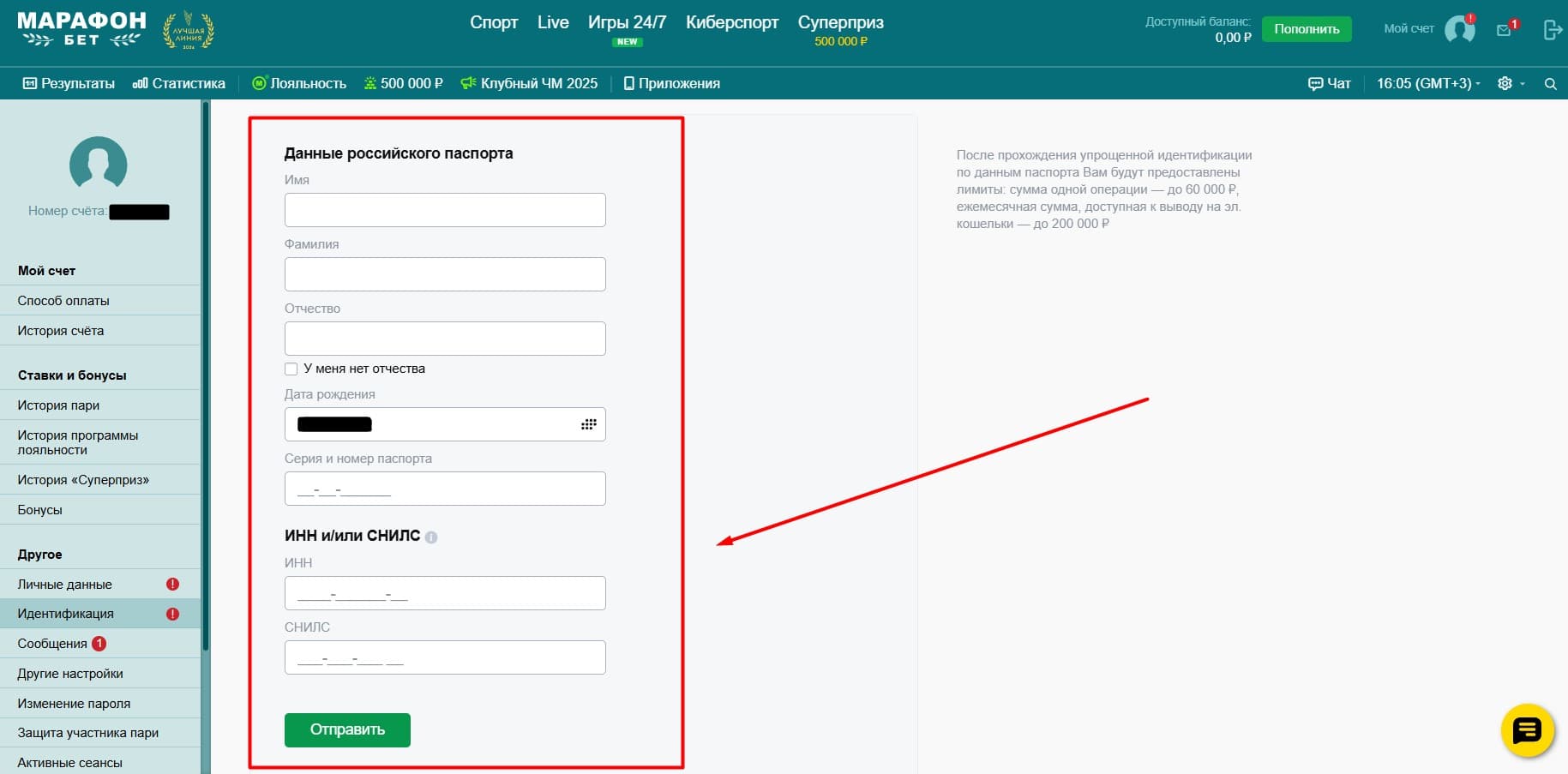Focus the Фамилия input field
Screen dimensions: 1568x774
pos(445,274)
